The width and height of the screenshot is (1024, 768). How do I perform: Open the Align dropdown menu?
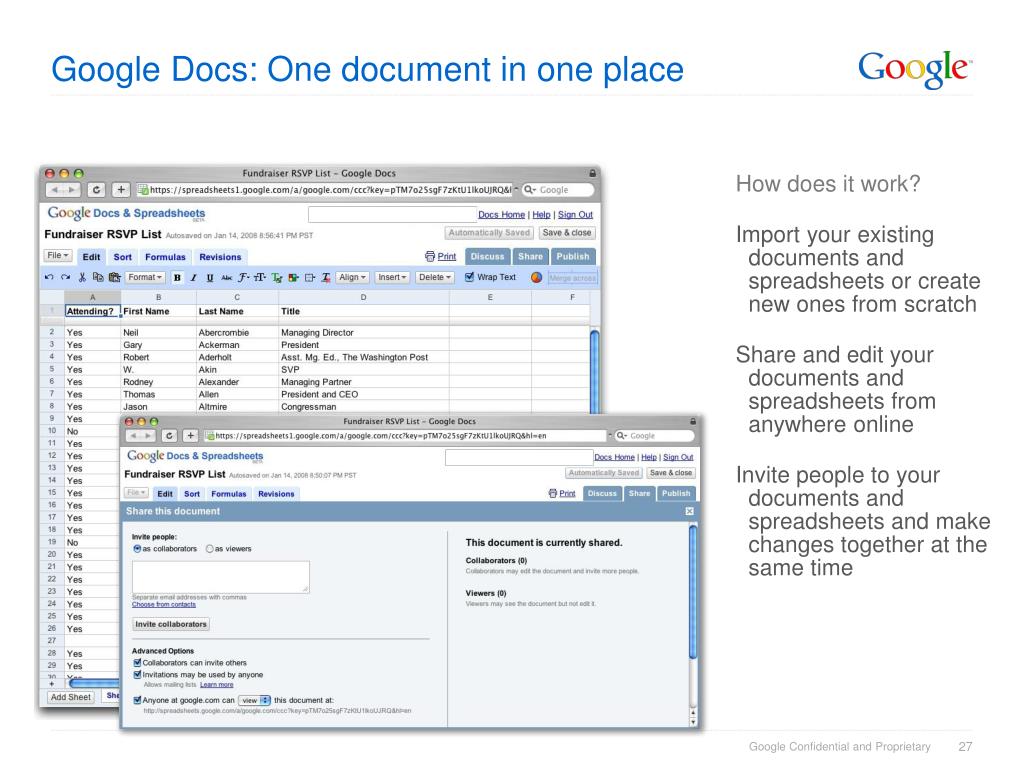352,278
